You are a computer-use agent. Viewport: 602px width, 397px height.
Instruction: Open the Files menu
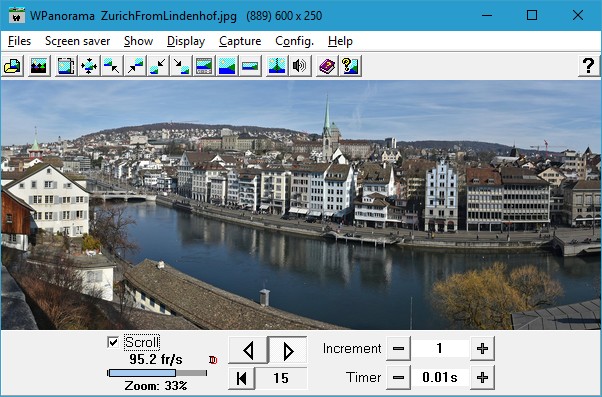pos(19,41)
